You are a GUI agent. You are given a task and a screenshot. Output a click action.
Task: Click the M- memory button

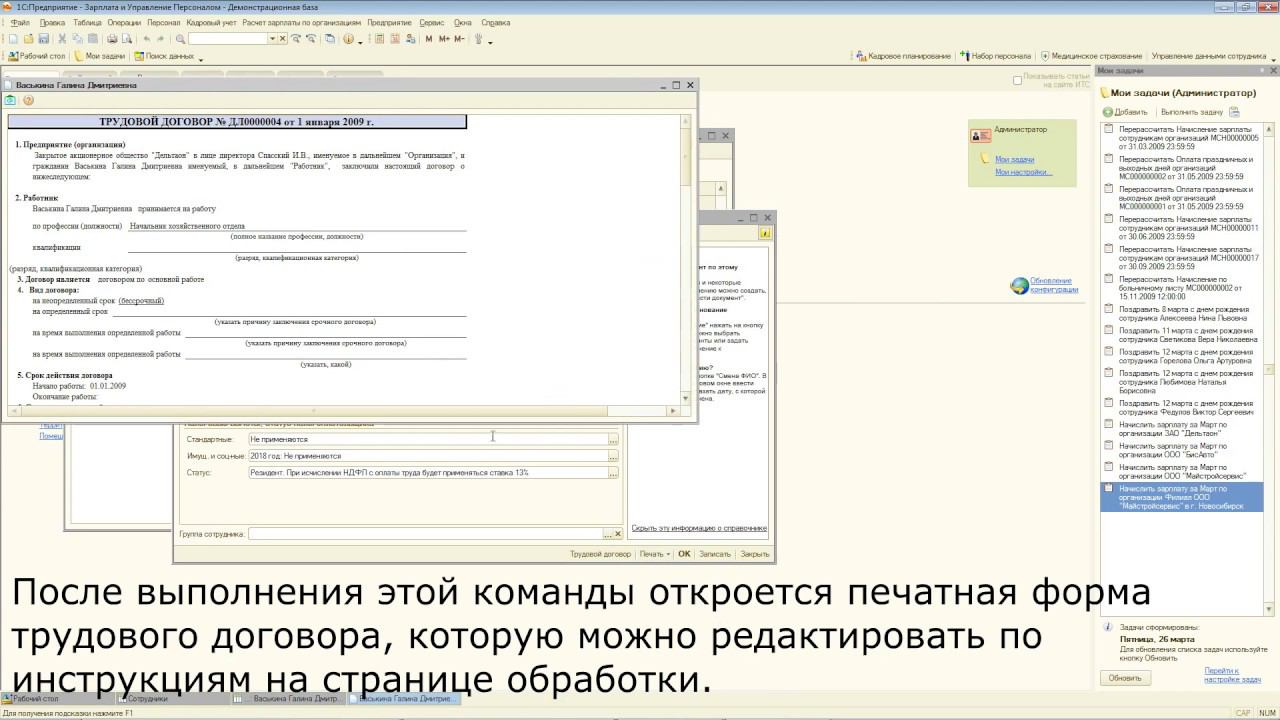click(x=459, y=39)
